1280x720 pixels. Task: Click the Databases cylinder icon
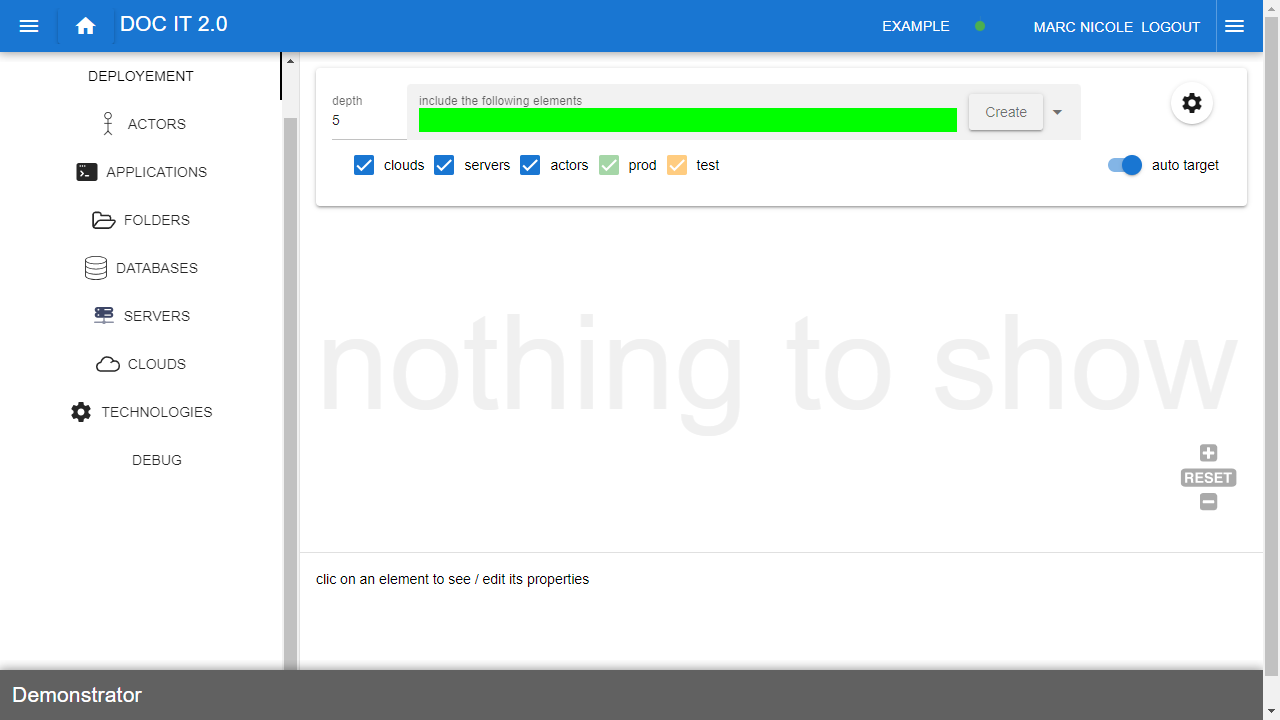point(96,268)
